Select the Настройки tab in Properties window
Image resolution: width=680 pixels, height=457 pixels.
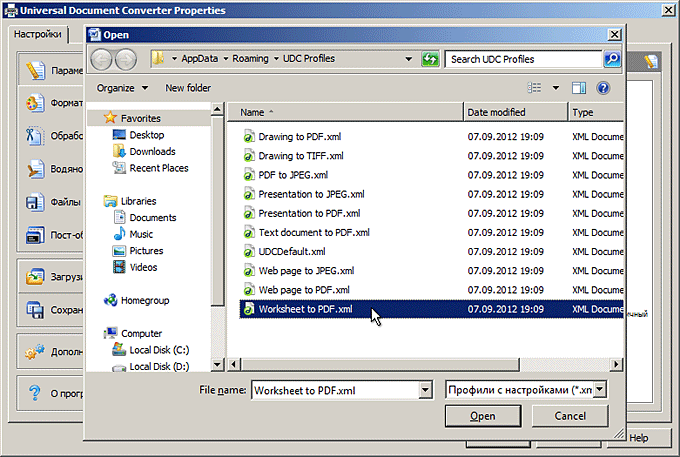coord(38,34)
